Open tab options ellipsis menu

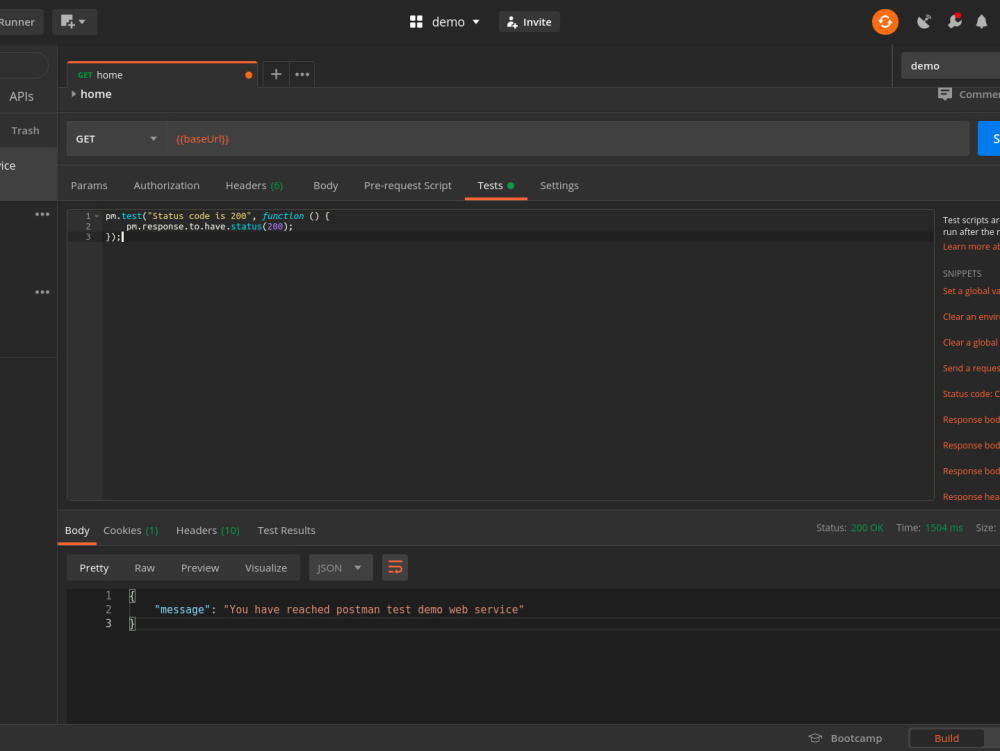[302, 74]
